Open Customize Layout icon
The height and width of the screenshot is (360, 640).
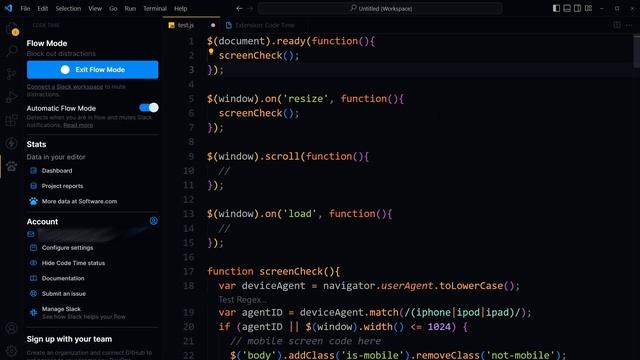pyautogui.click(x=589, y=8)
